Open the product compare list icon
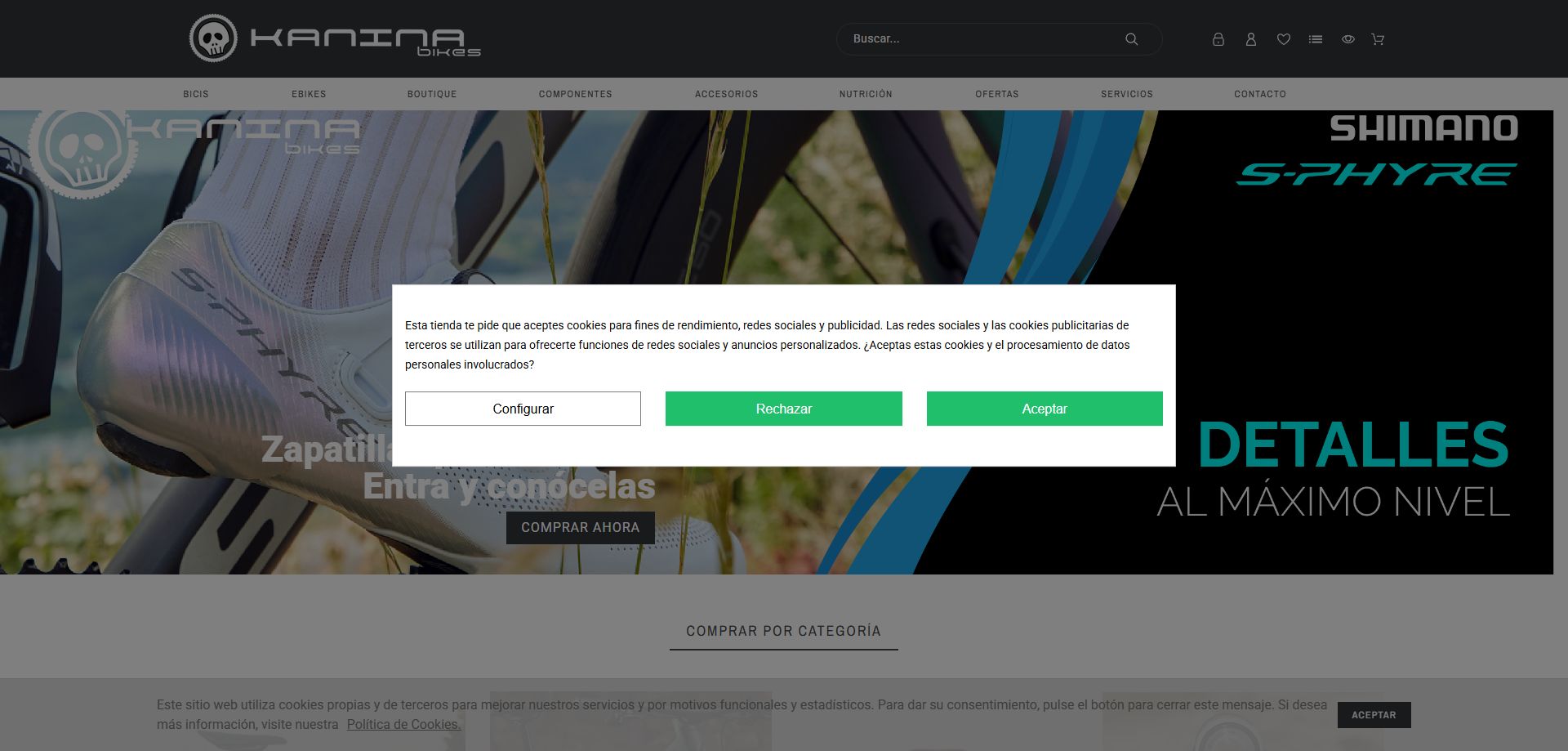Screen dimensions: 1568x751 (x=1316, y=39)
